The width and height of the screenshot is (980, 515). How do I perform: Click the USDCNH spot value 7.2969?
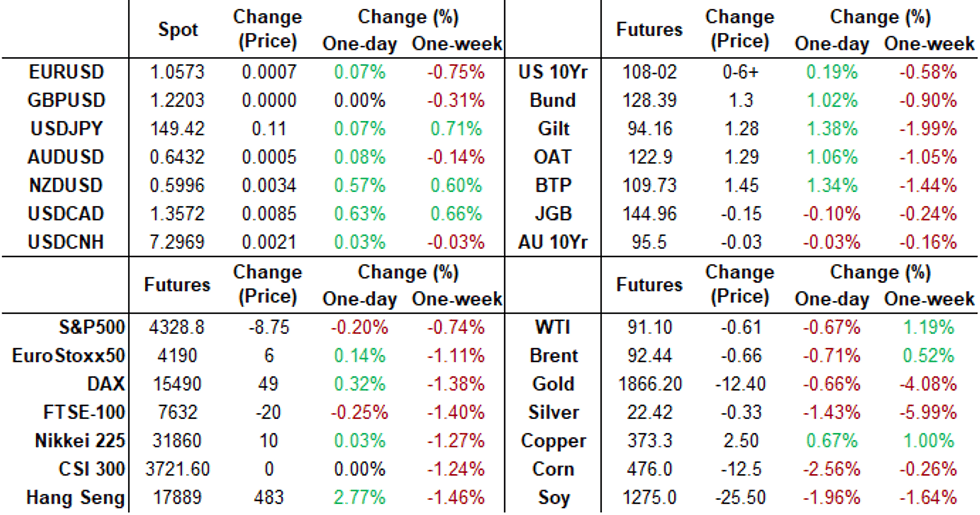click(x=178, y=242)
